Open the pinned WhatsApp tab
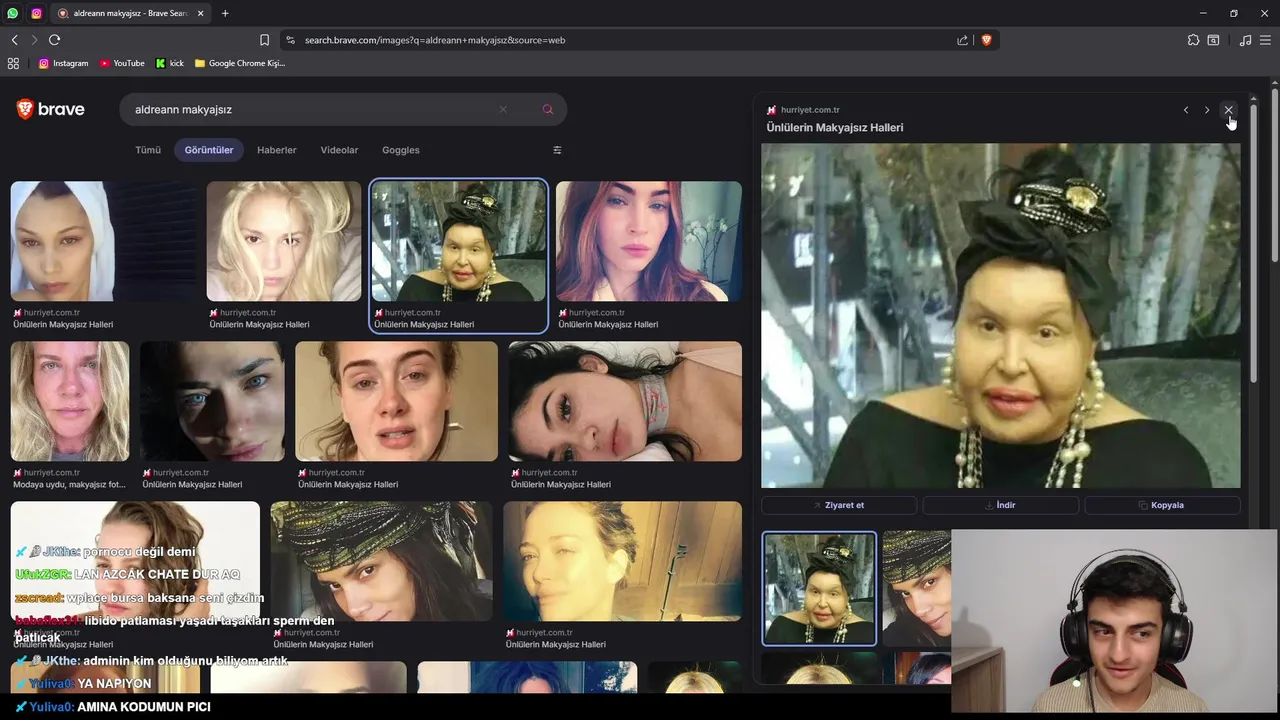The image size is (1280, 720). pyautogui.click(x=12, y=13)
